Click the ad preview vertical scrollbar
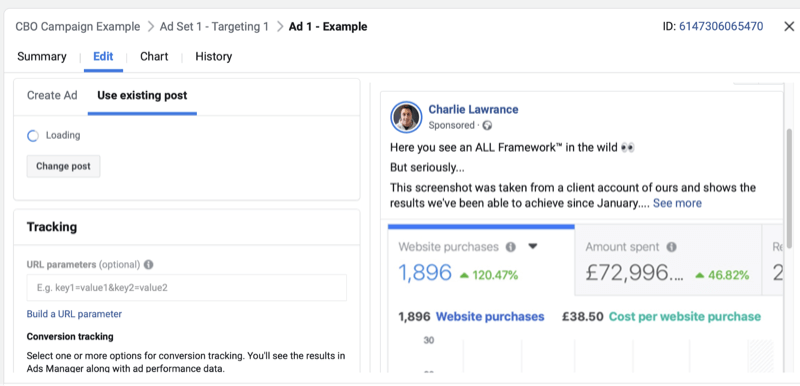800x386 pixels. (790, 186)
